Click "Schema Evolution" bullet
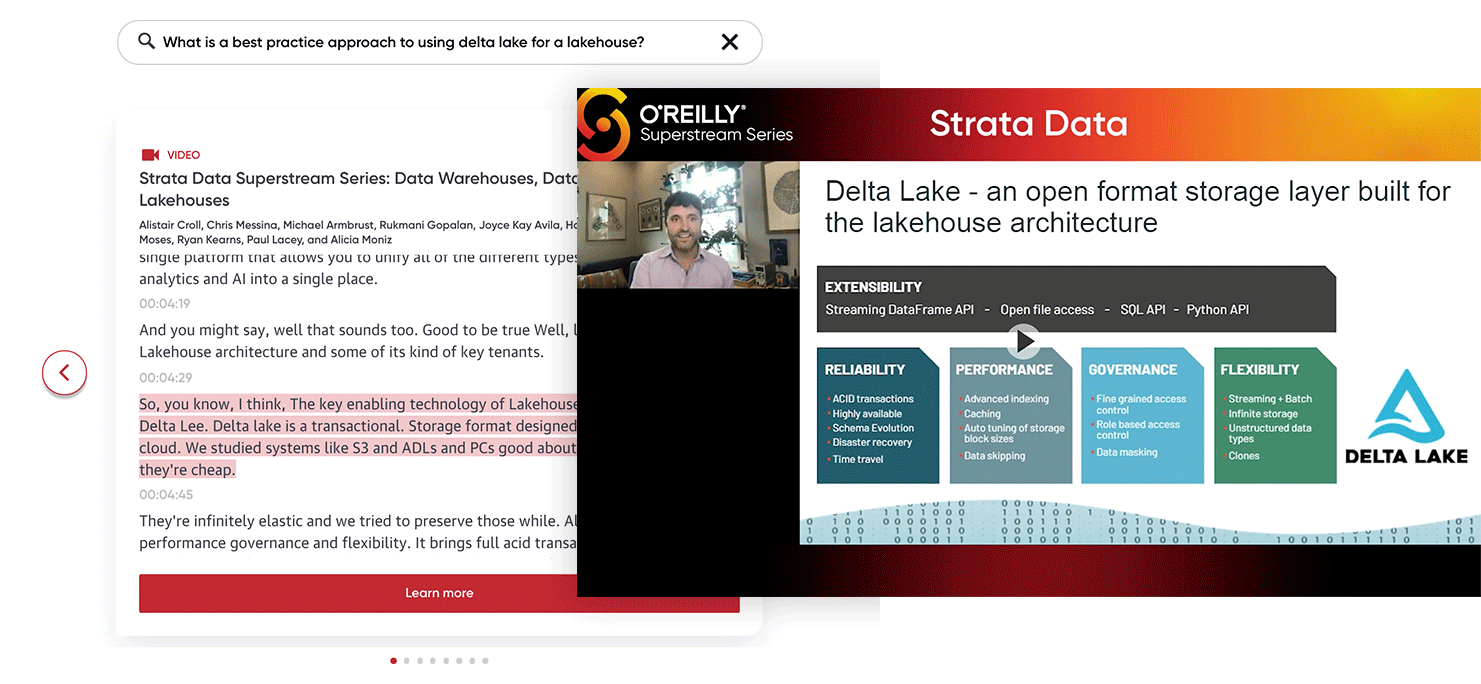Image resolution: width=1481 pixels, height=684 pixels. tap(873, 428)
